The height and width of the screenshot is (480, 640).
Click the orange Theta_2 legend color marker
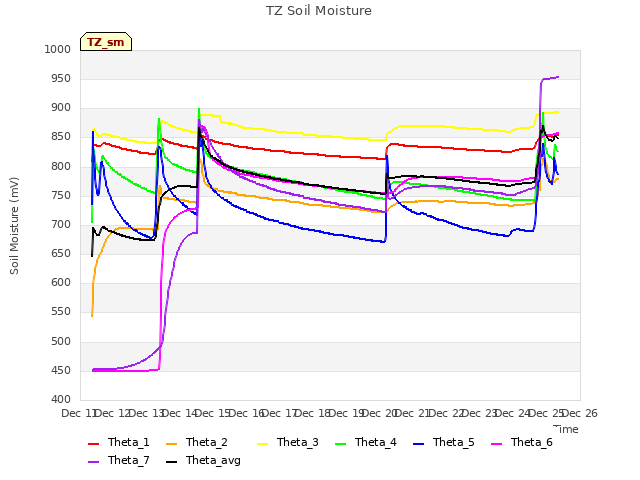click(171, 444)
